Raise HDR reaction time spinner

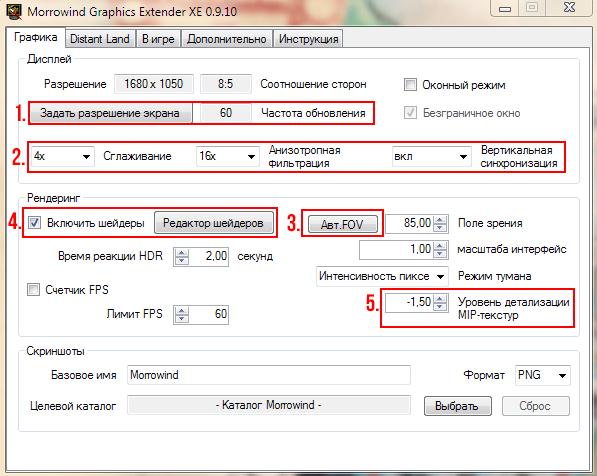[181, 252]
